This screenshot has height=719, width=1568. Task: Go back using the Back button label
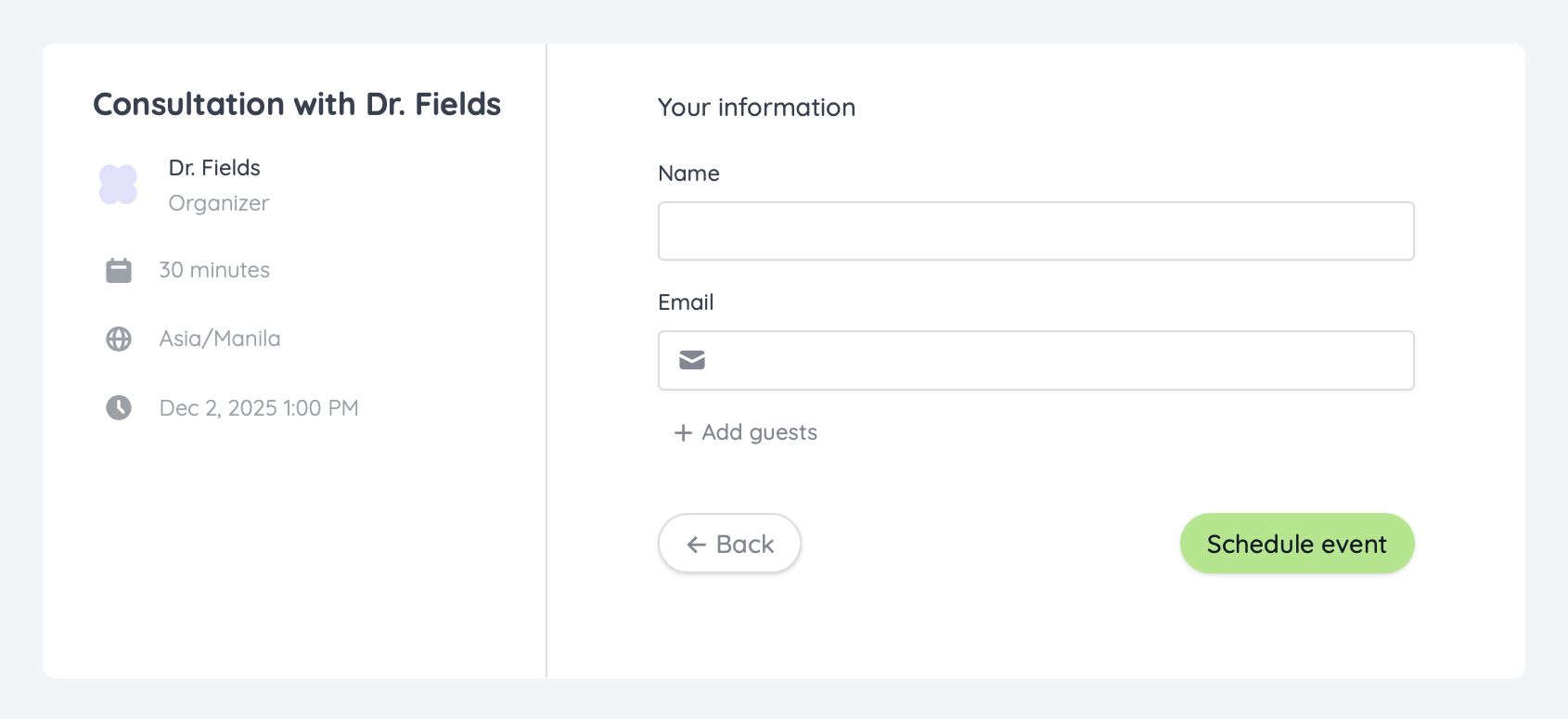[745, 545]
